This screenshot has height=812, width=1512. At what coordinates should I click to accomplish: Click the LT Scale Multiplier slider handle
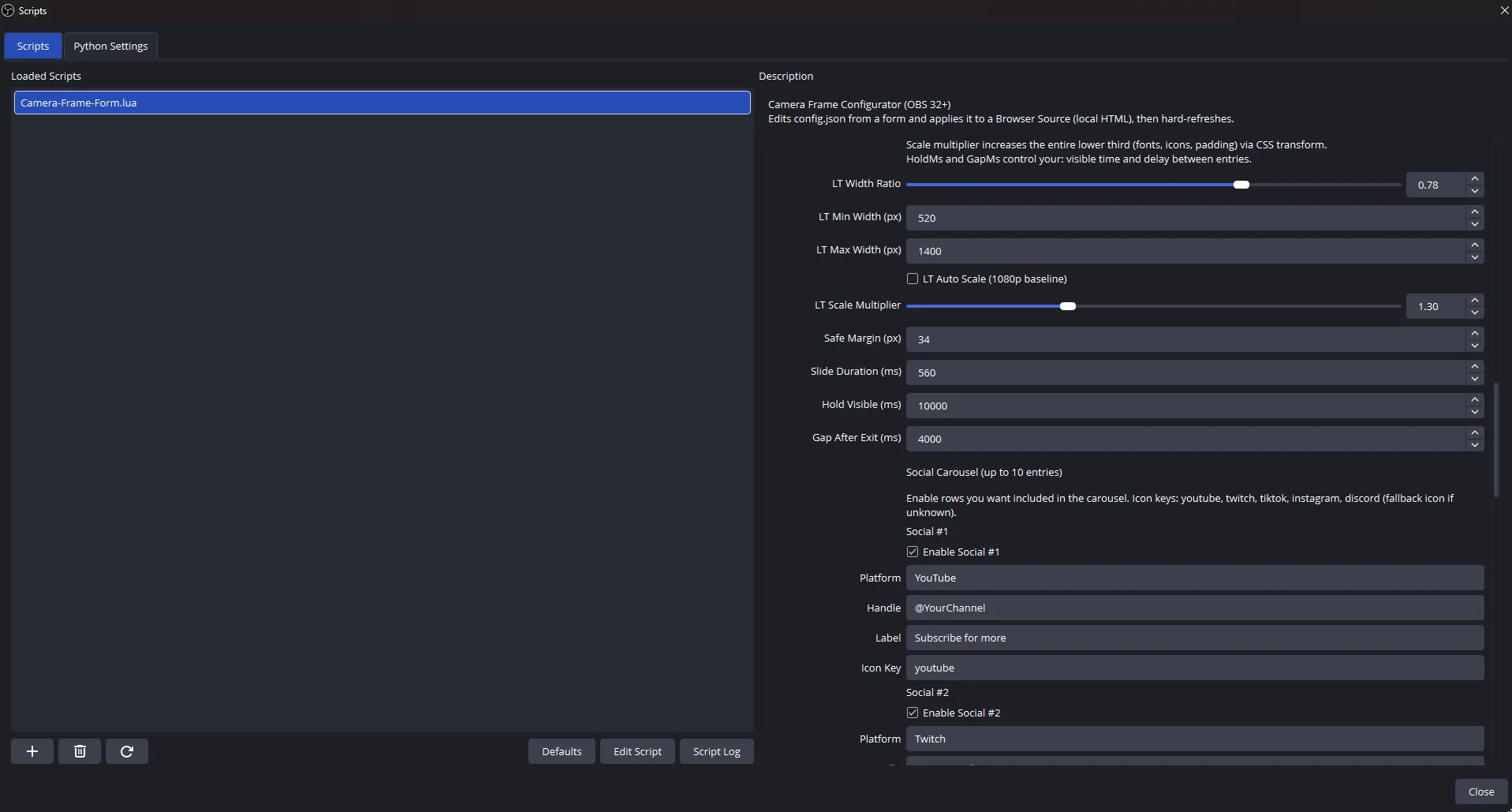point(1068,306)
